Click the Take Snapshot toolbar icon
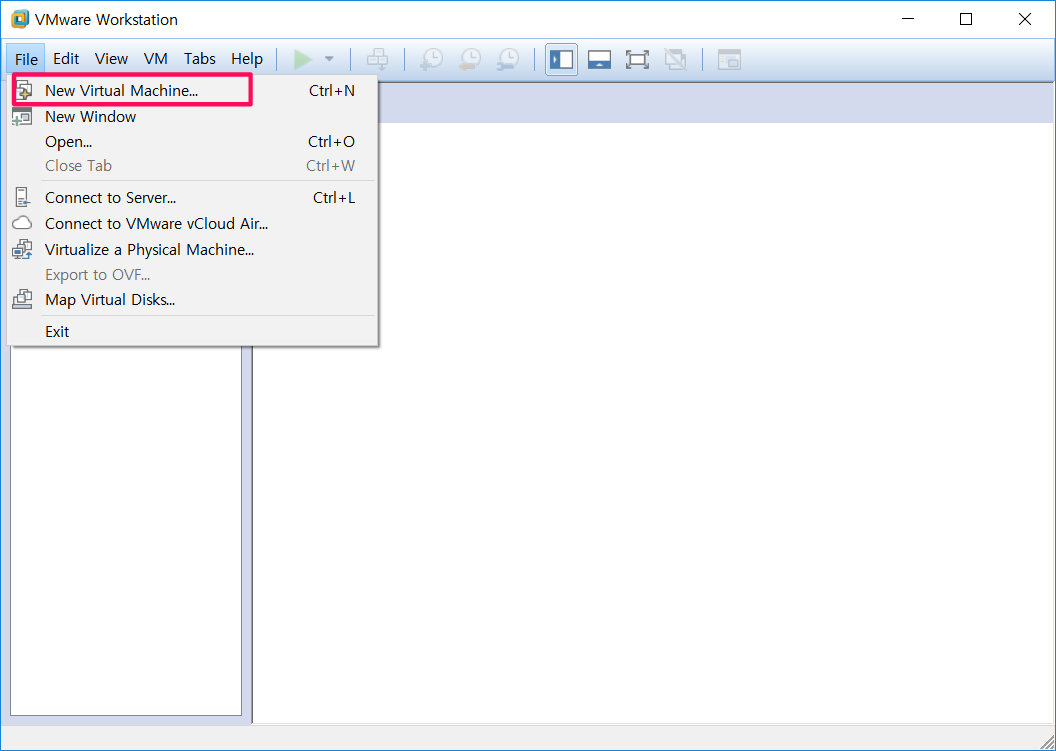Screen dimensions: 1056x751 click(x=431, y=59)
